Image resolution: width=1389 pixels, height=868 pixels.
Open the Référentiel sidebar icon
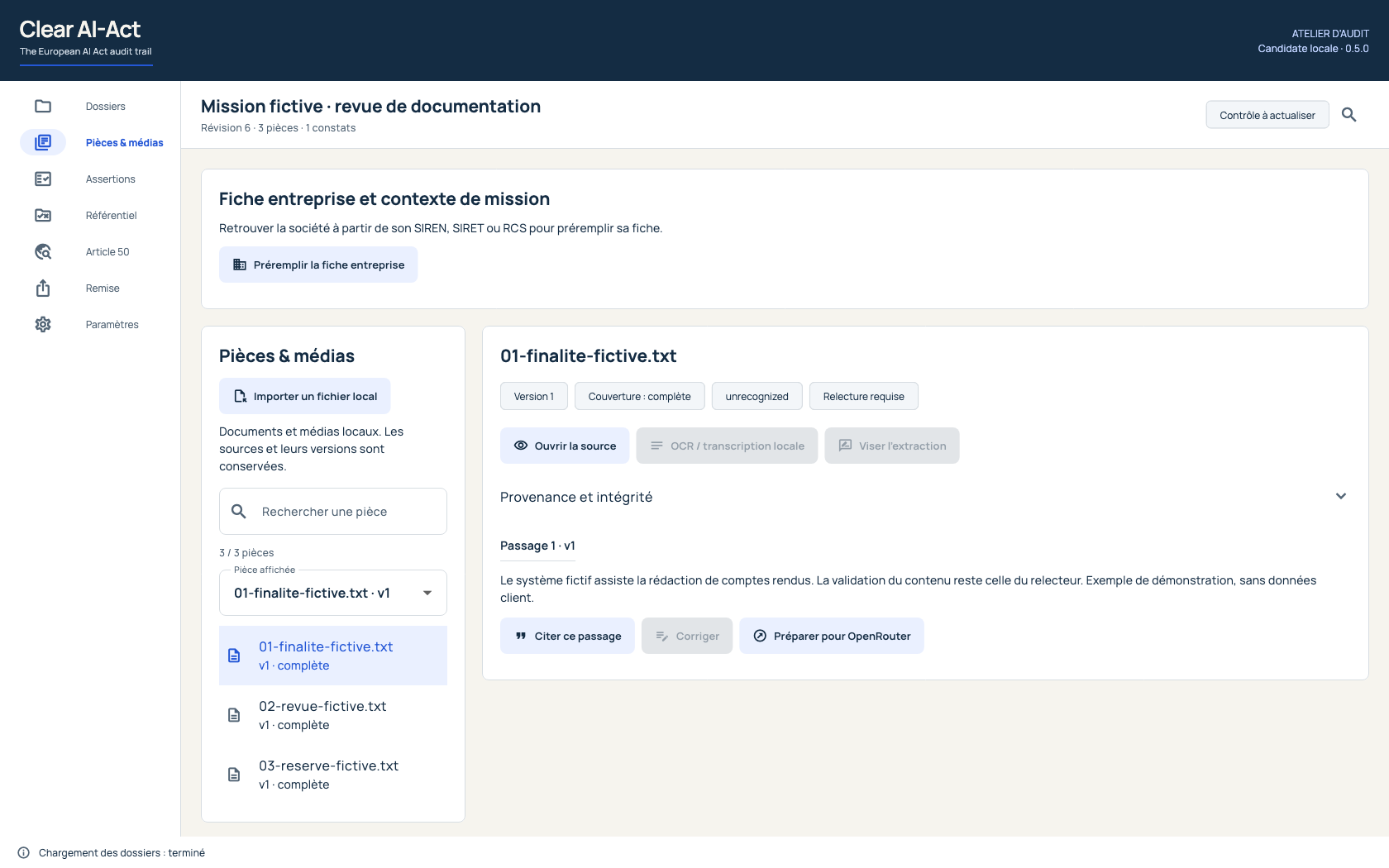coord(43,215)
